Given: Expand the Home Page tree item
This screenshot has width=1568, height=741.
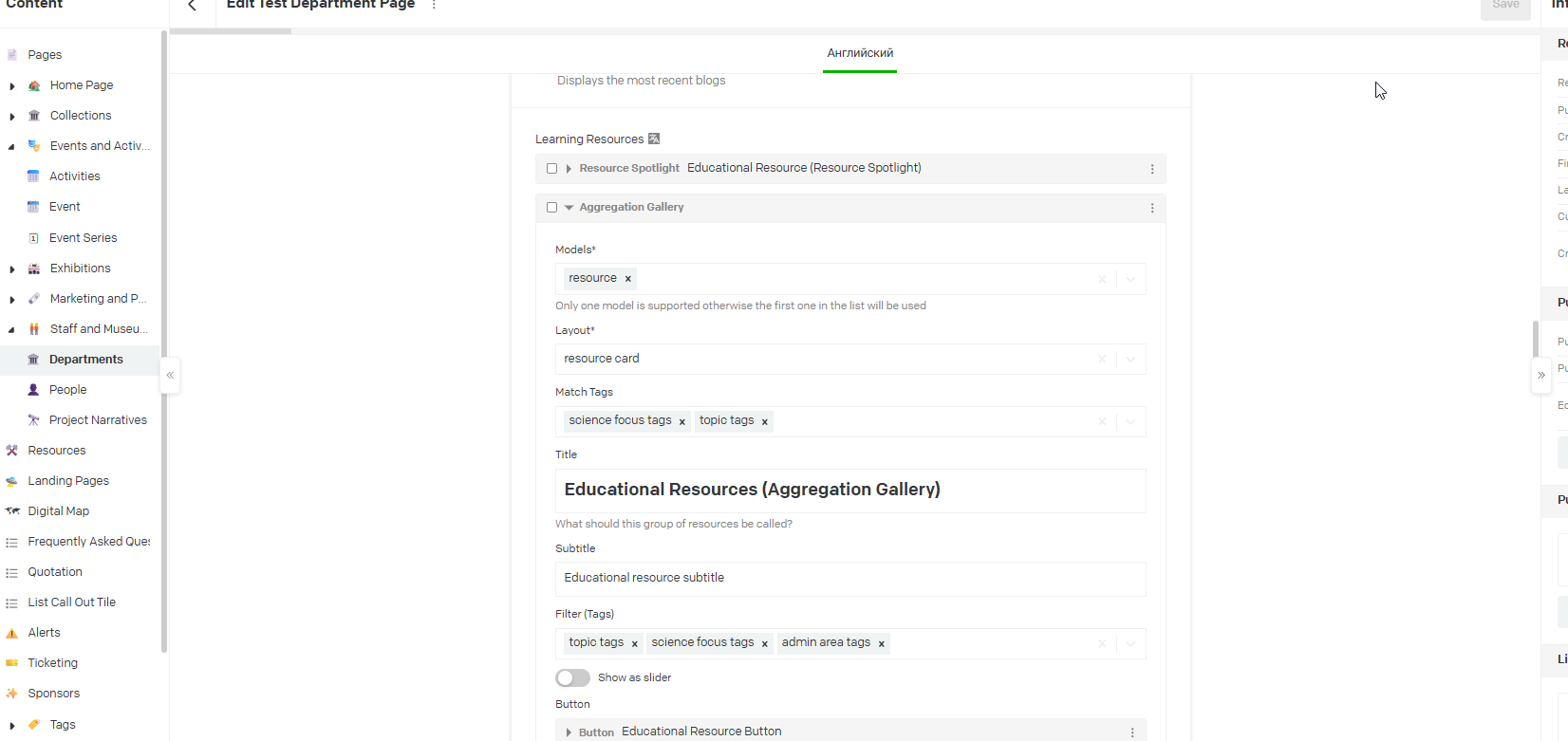Looking at the screenshot, I should (x=12, y=86).
